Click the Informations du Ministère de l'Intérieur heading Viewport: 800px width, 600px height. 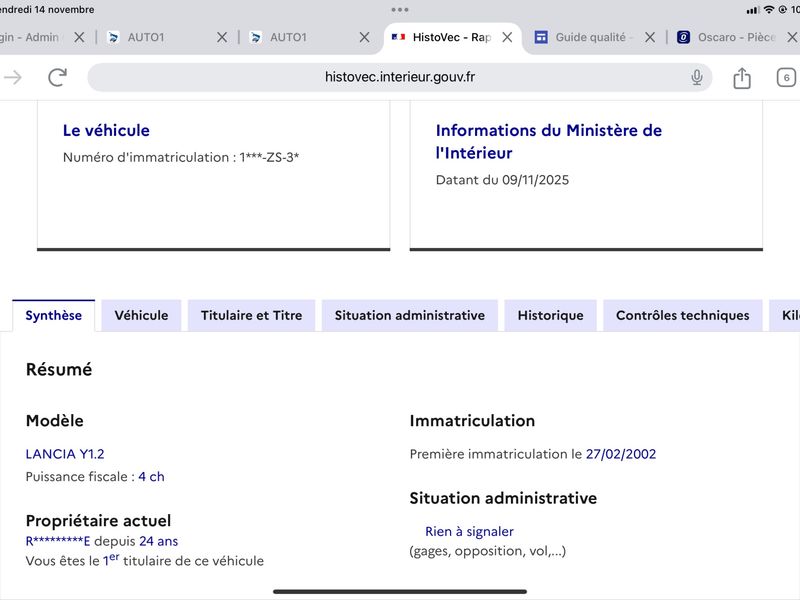point(548,142)
